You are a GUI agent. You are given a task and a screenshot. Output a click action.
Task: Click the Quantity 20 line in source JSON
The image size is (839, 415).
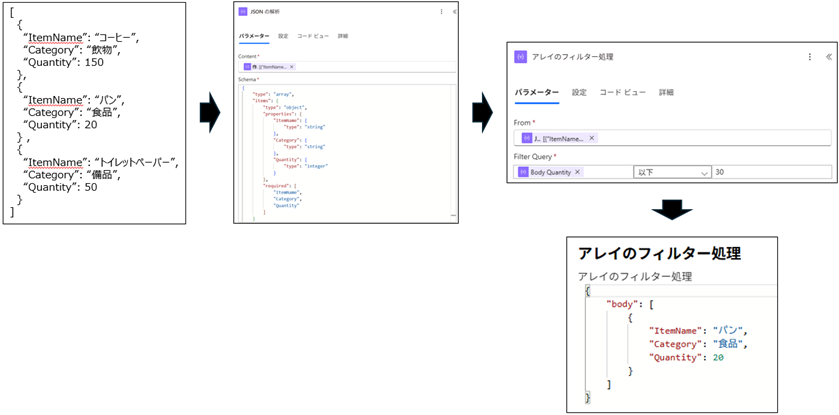(x=60, y=125)
